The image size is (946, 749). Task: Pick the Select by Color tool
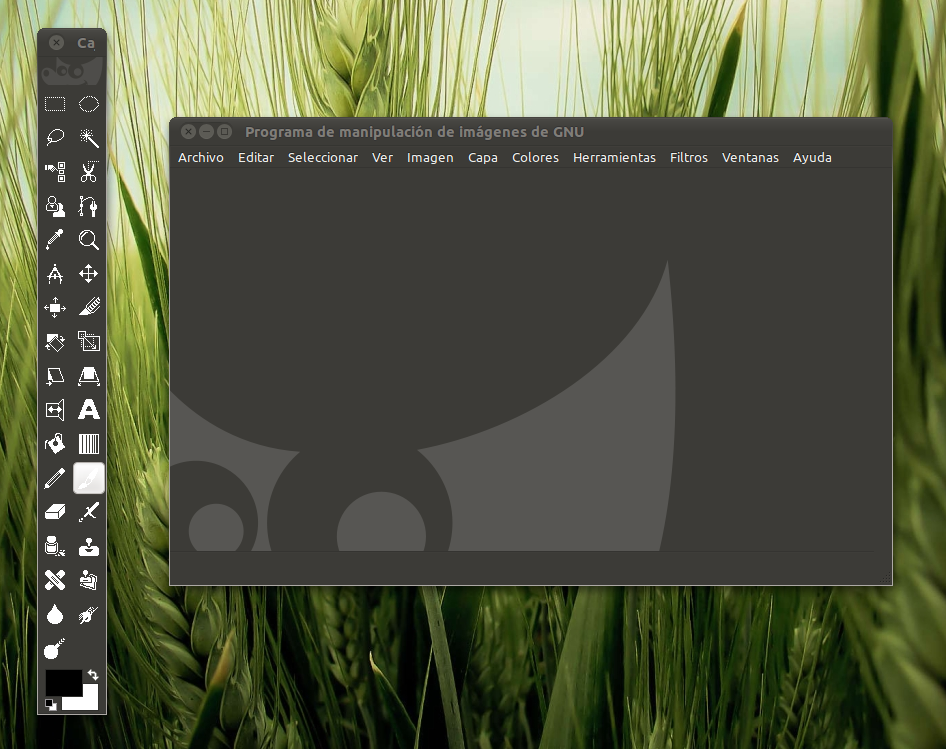[55, 172]
